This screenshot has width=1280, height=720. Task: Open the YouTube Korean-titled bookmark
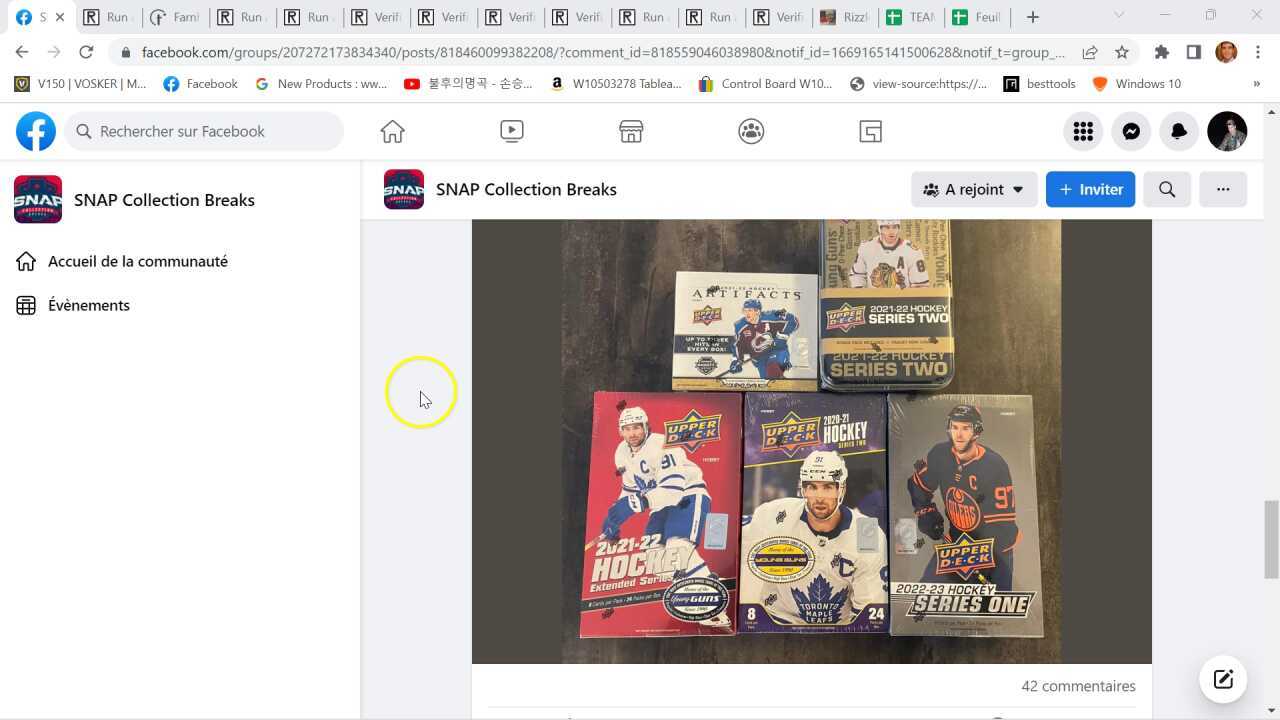coord(468,84)
